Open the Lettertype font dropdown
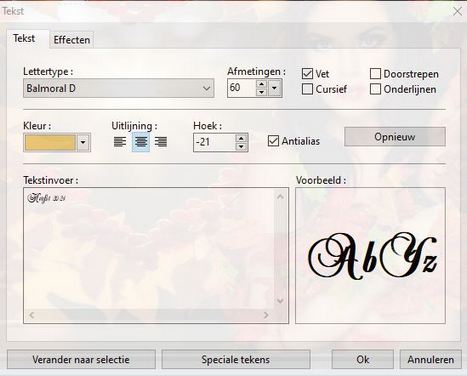467x376 pixels. 119,88
